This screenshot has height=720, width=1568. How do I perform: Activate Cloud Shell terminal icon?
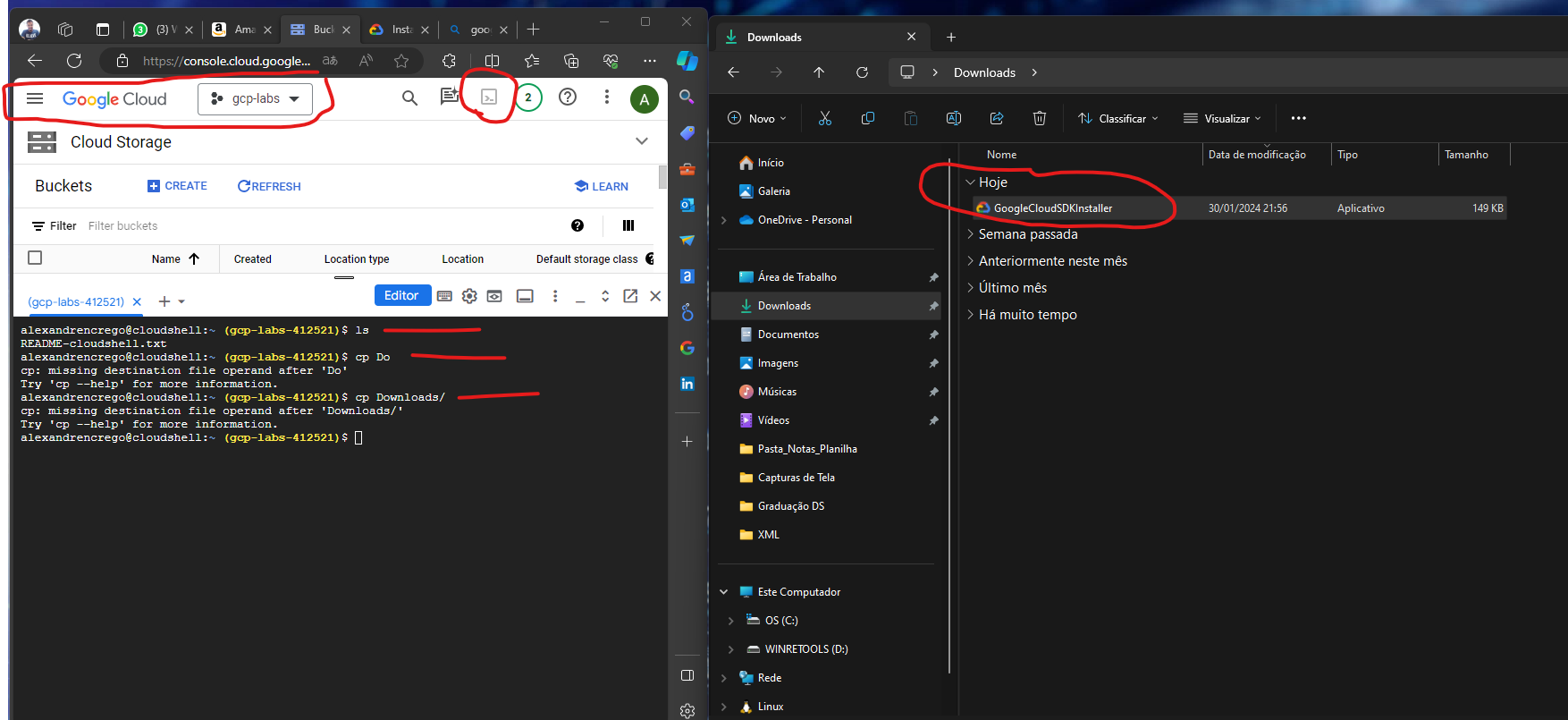489,97
